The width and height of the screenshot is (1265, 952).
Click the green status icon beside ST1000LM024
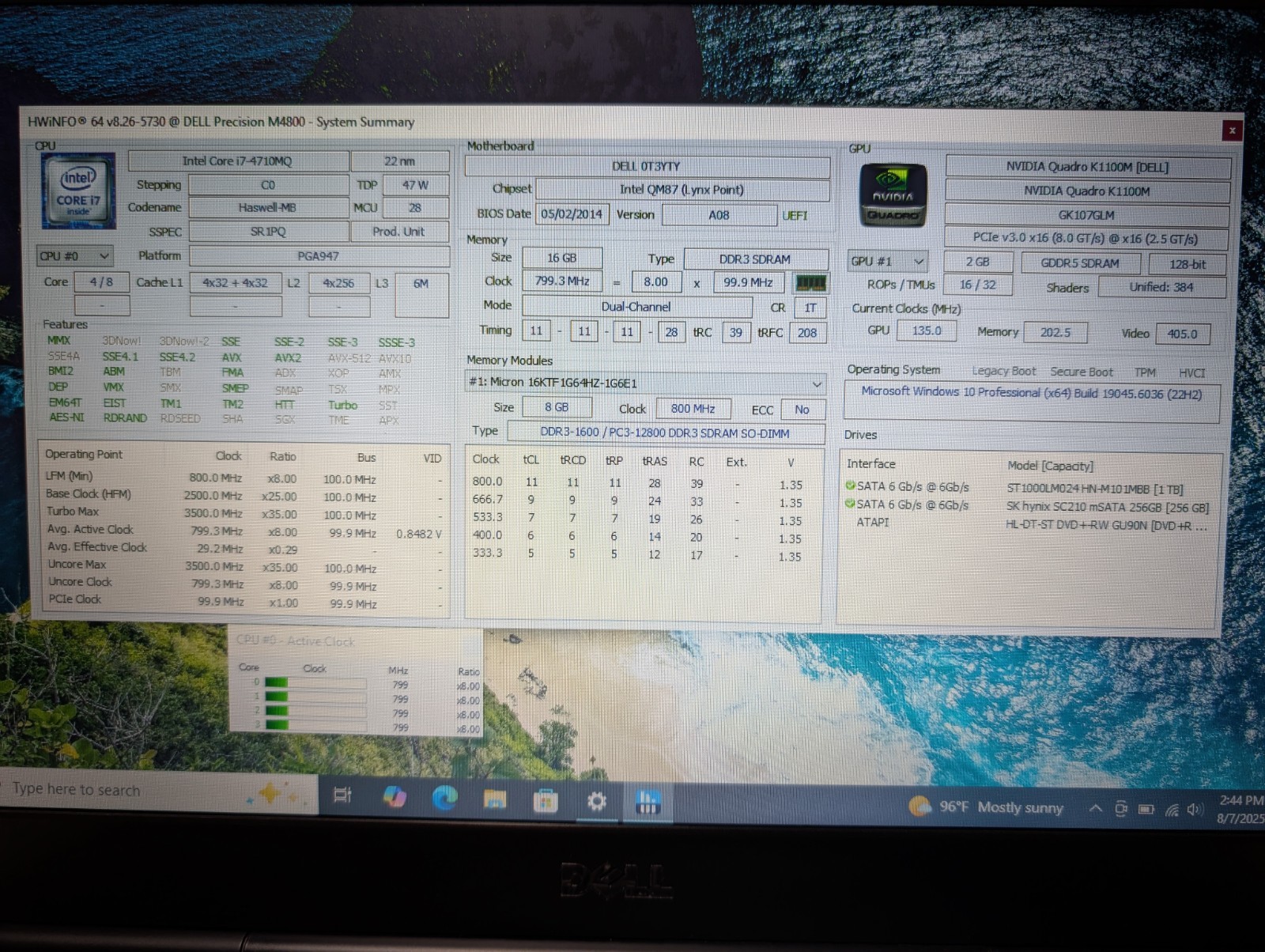851,486
